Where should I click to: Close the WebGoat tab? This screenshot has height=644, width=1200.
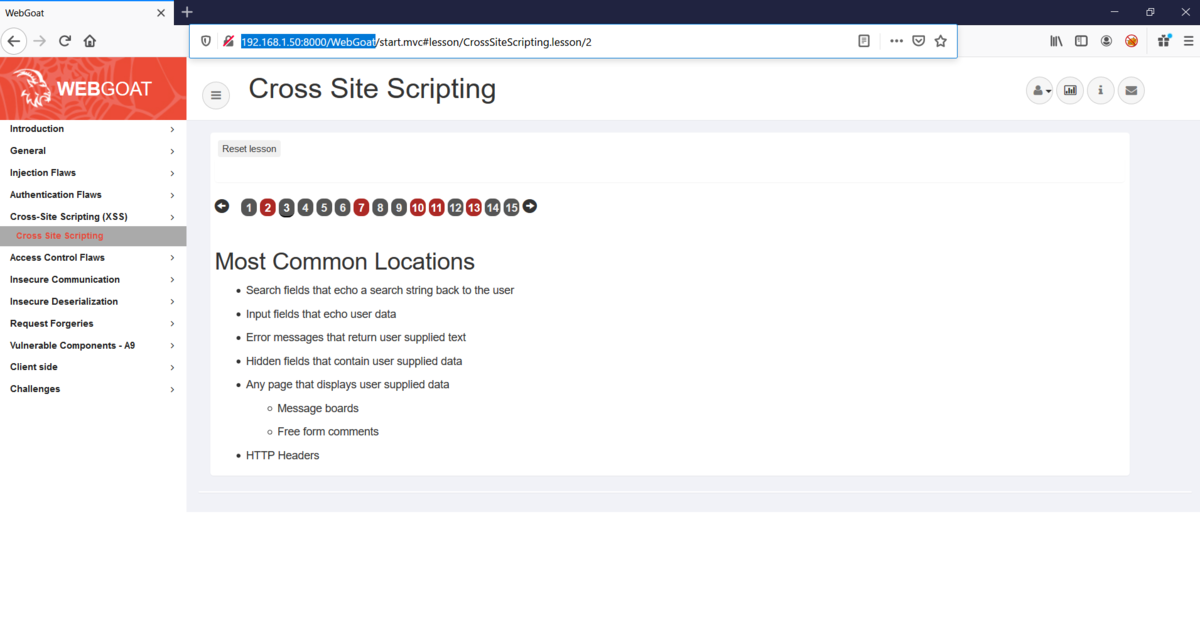click(161, 12)
